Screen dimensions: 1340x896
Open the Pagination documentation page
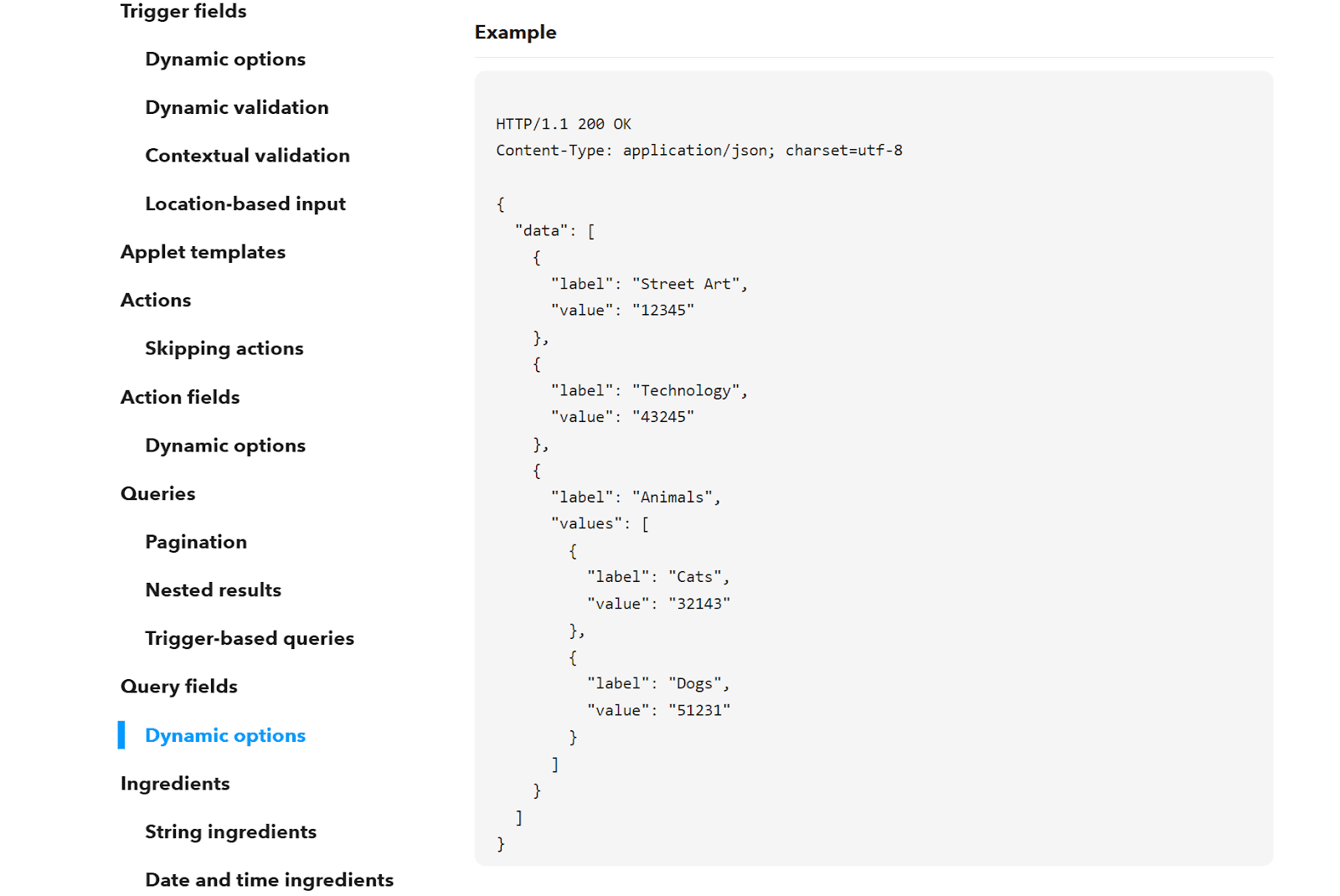(195, 542)
